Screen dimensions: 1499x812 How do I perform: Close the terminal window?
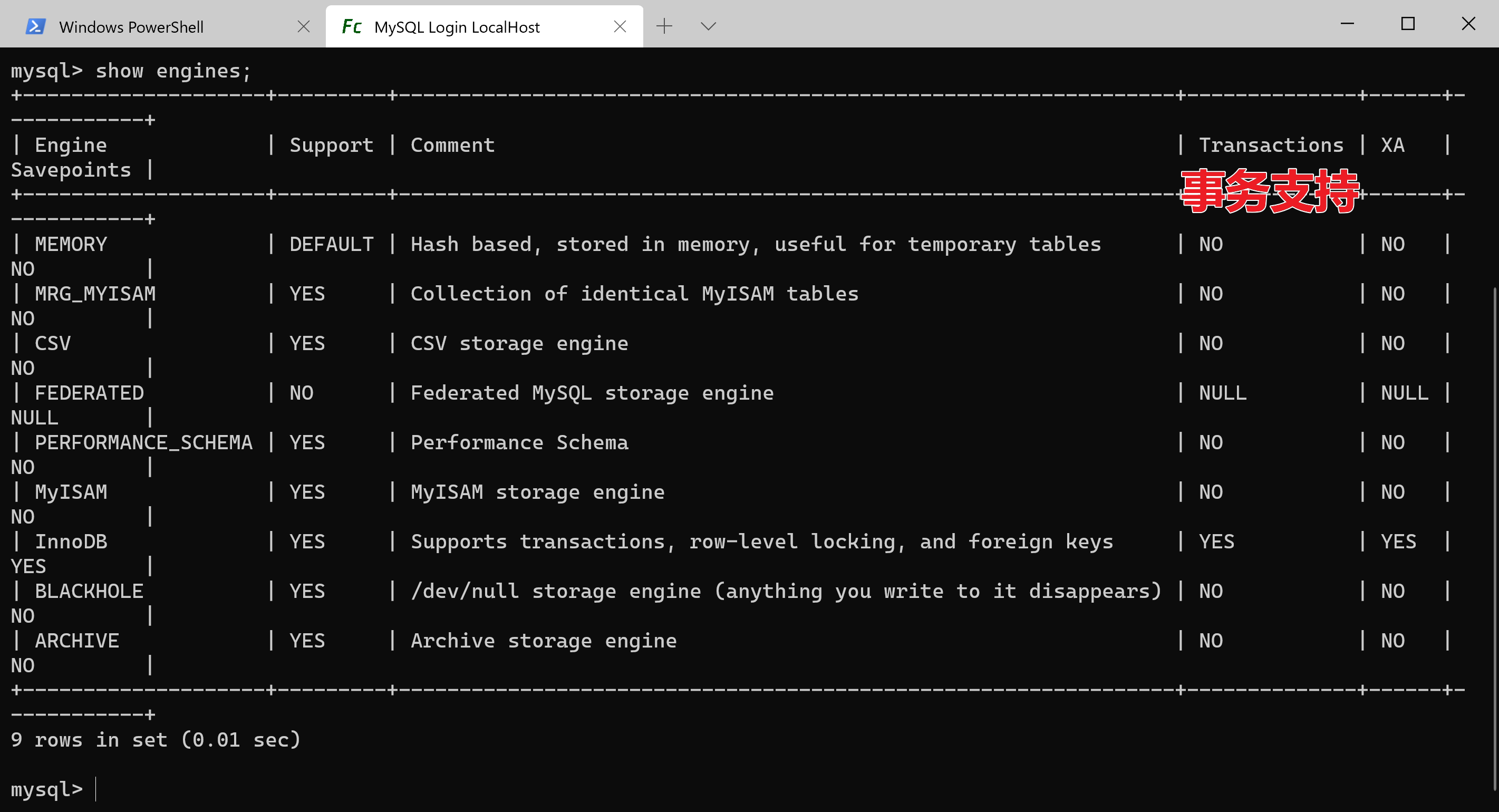click(1468, 24)
